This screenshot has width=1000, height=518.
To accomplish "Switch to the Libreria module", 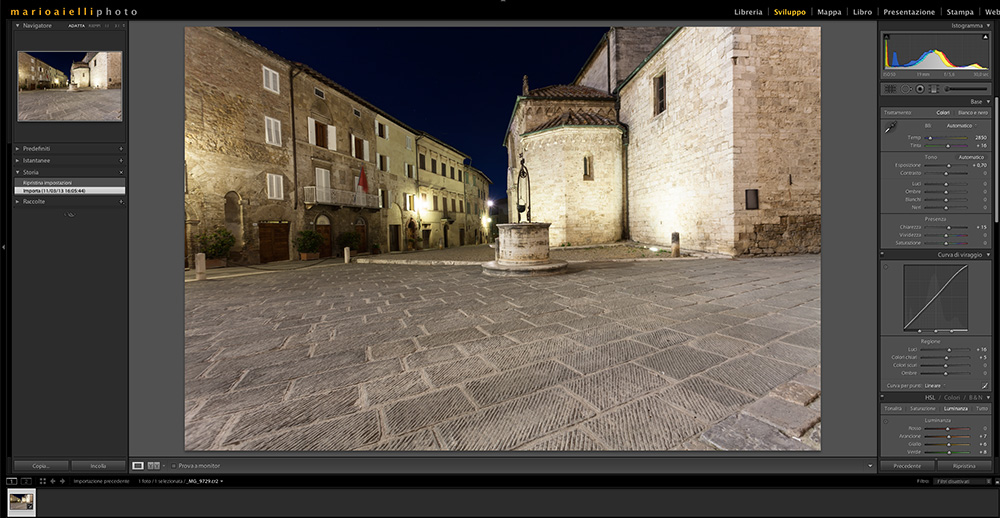I will coord(747,12).
